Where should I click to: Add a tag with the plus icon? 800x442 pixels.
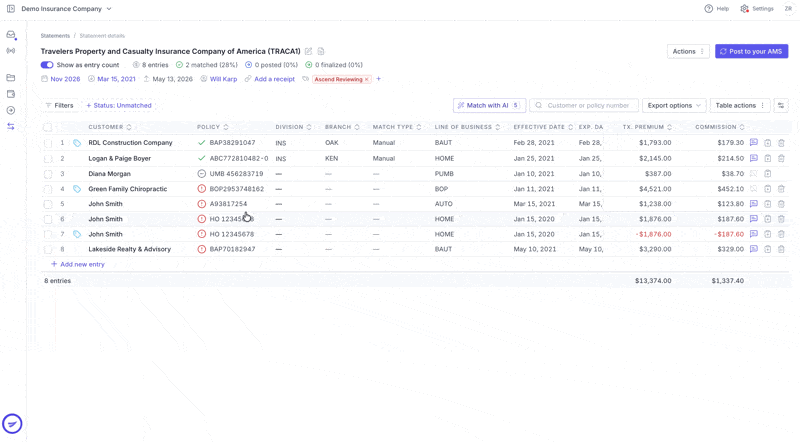379,79
